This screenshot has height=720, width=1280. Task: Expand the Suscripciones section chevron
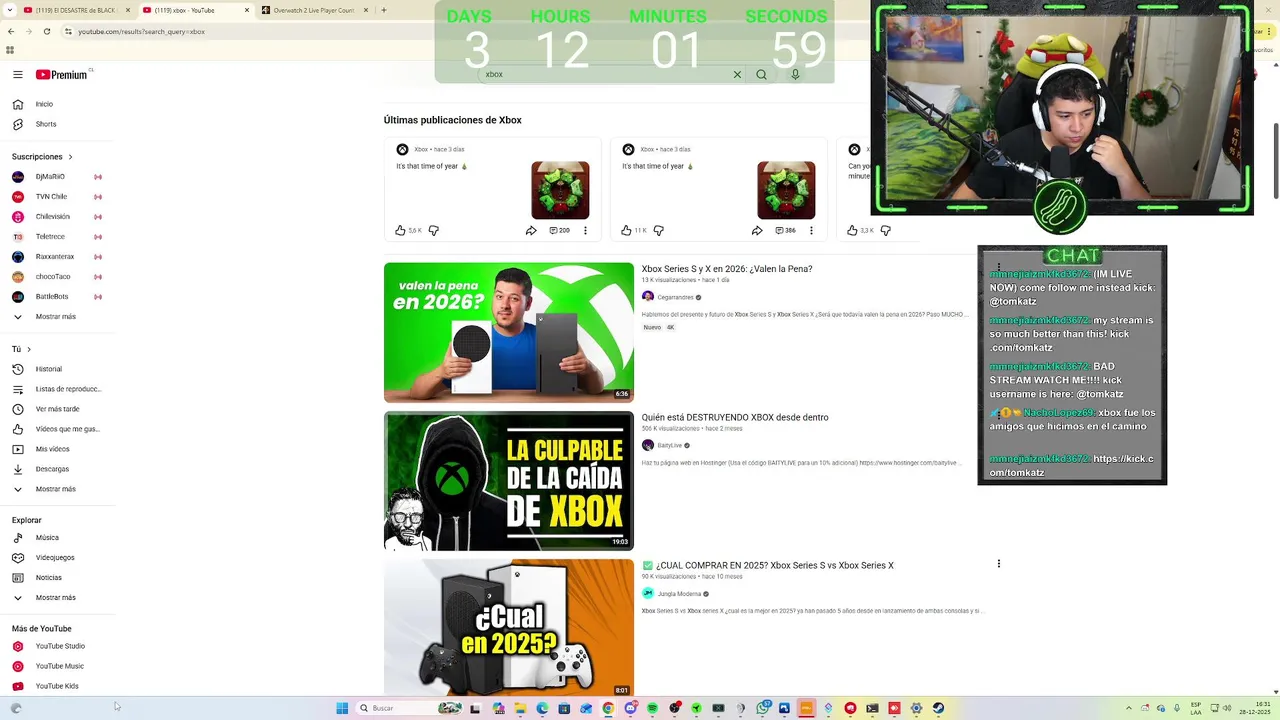70,157
